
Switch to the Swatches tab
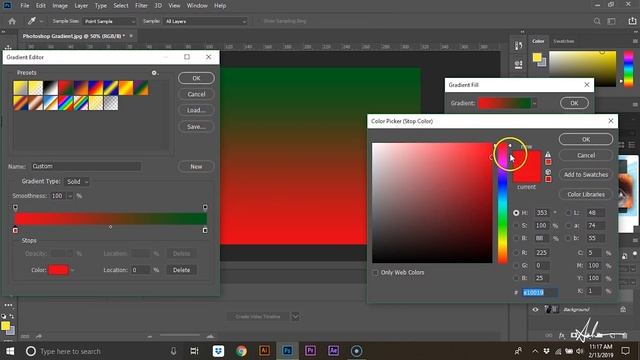(x=564, y=41)
